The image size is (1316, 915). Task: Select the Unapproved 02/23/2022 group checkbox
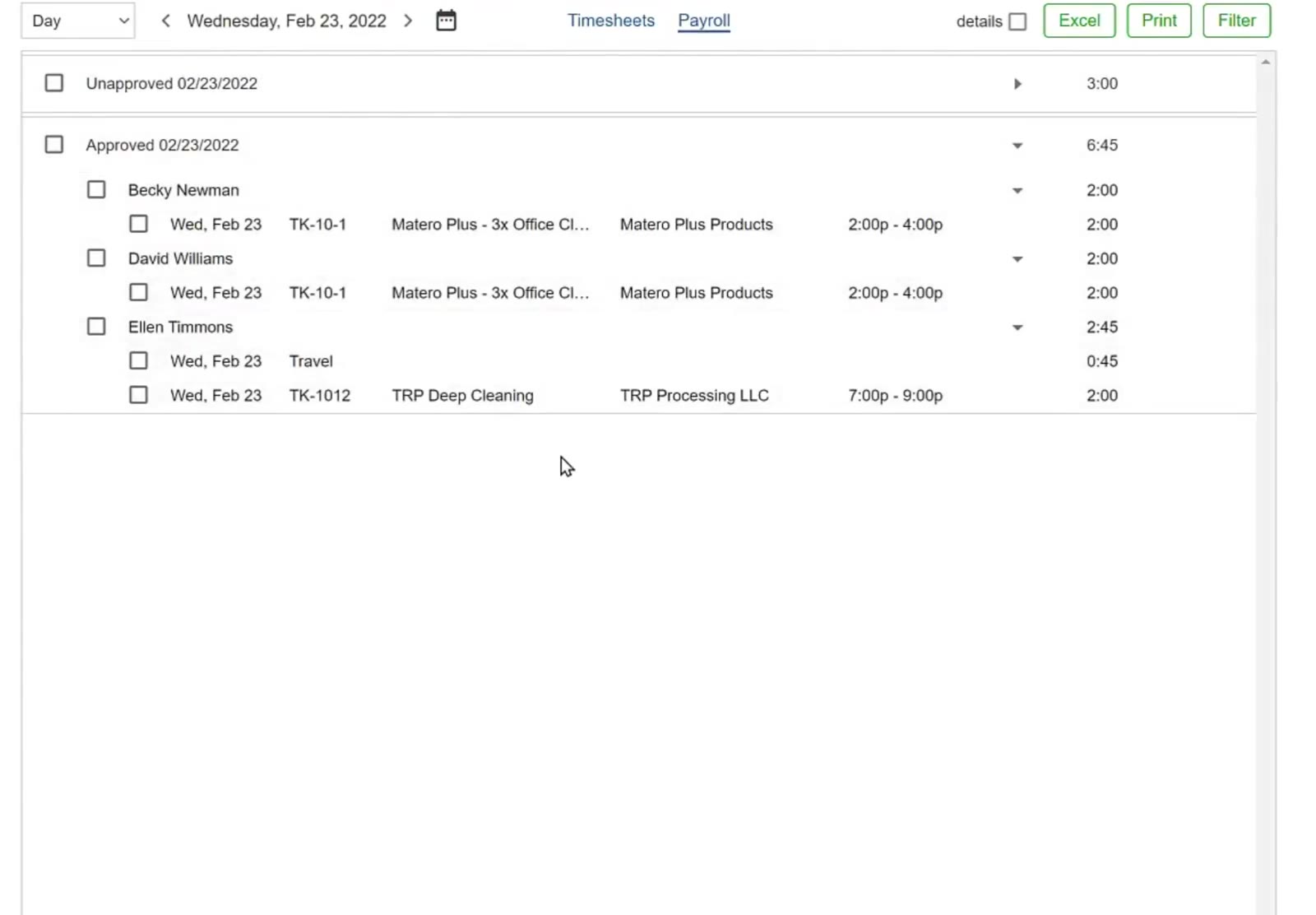point(54,83)
